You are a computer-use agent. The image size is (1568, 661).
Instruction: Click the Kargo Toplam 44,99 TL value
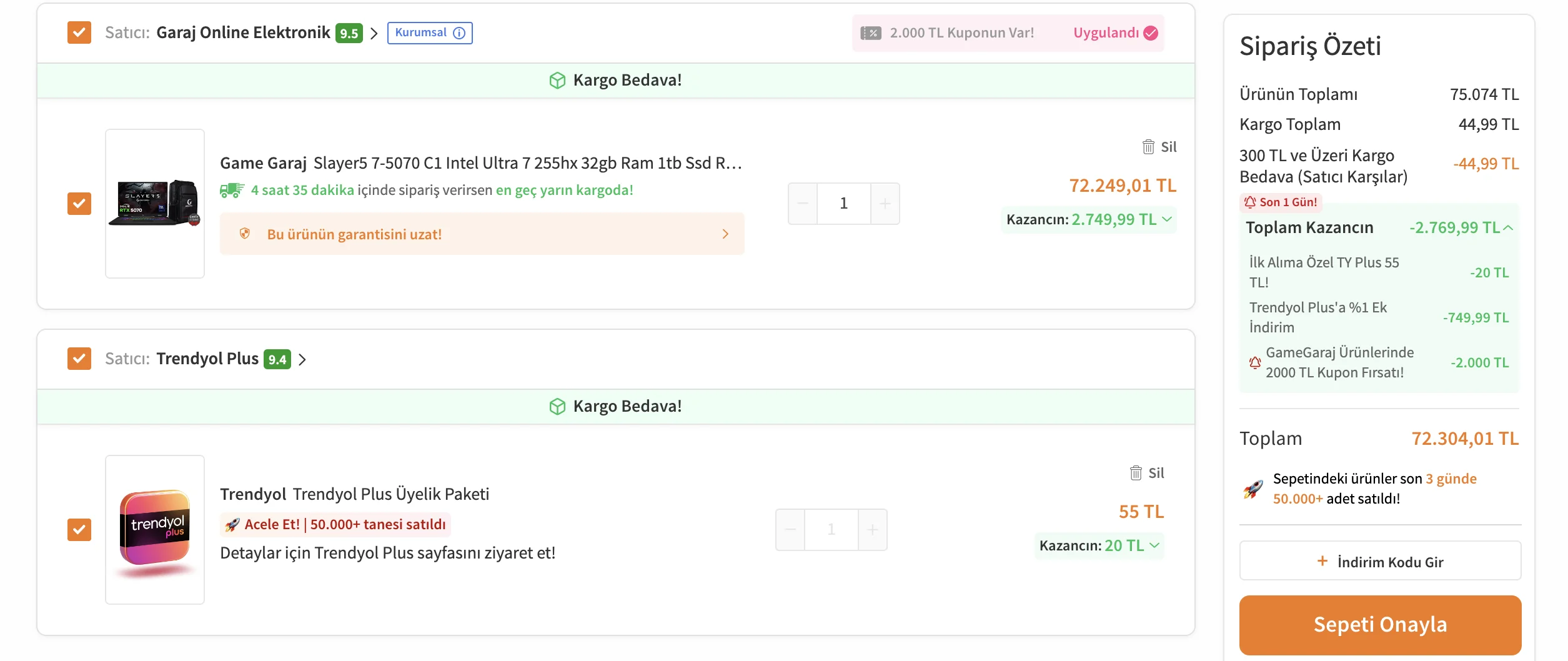coord(1489,124)
